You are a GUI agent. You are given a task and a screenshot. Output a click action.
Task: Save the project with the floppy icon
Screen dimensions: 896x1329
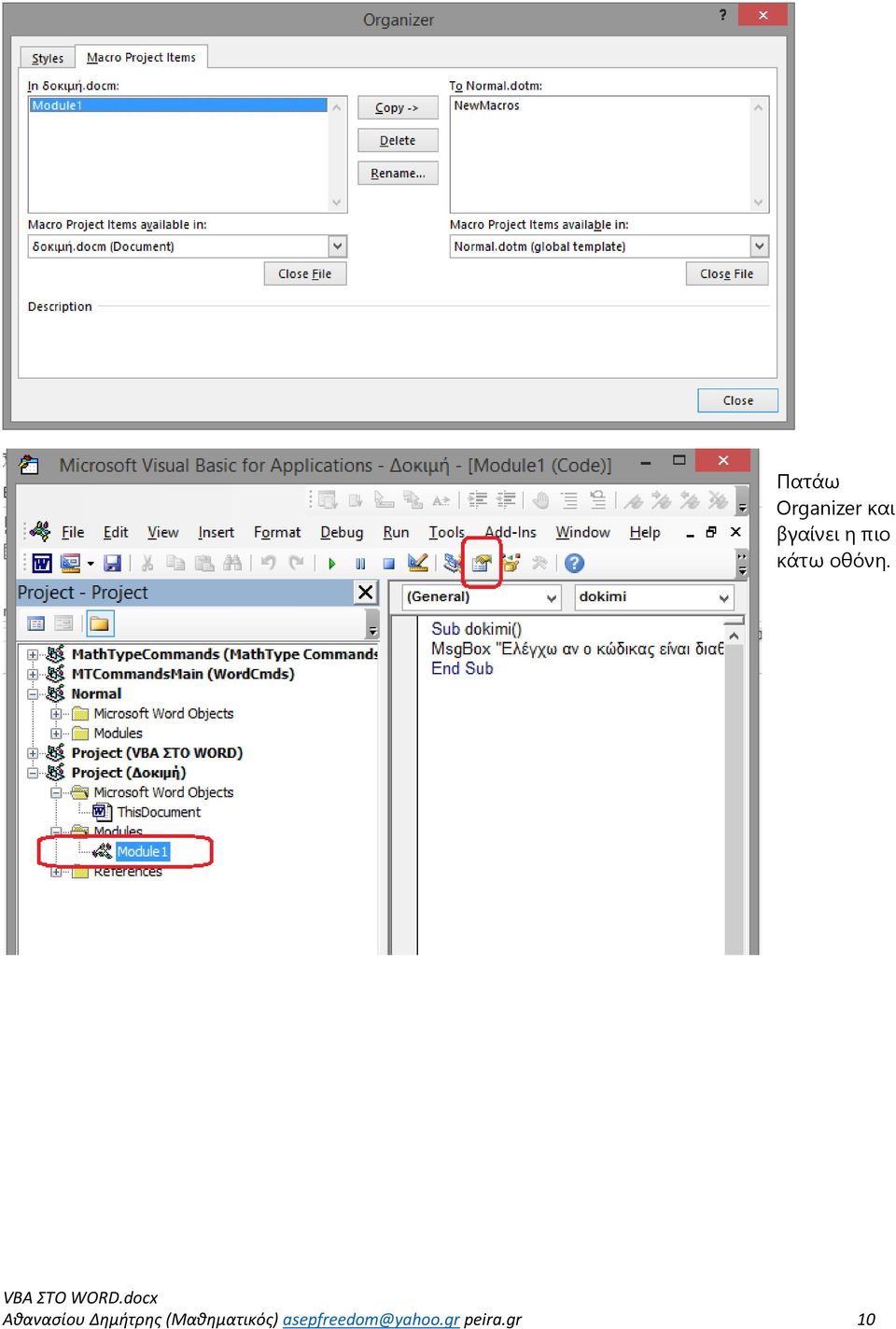pyautogui.click(x=113, y=563)
